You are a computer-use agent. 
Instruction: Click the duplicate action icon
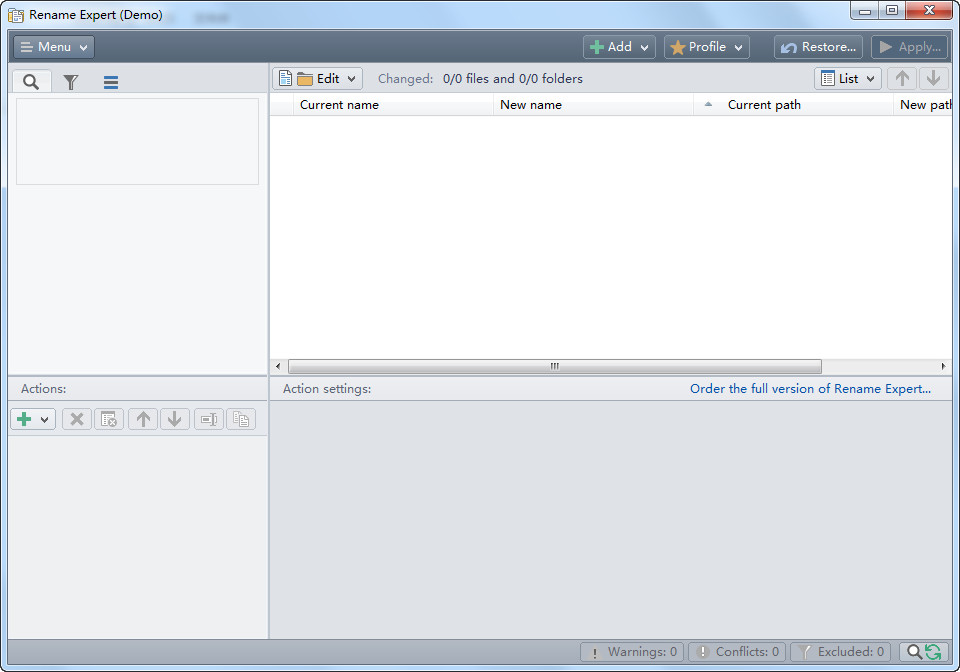pos(241,419)
